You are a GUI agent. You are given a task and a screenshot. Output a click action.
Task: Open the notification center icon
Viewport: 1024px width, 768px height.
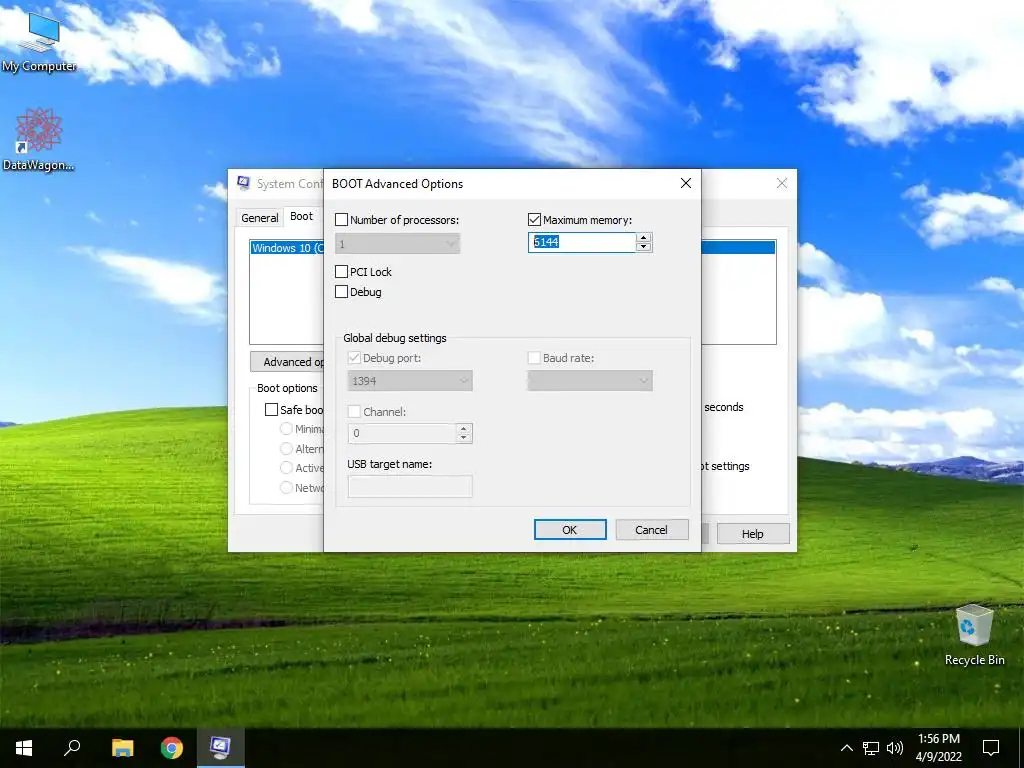(991, 748)
